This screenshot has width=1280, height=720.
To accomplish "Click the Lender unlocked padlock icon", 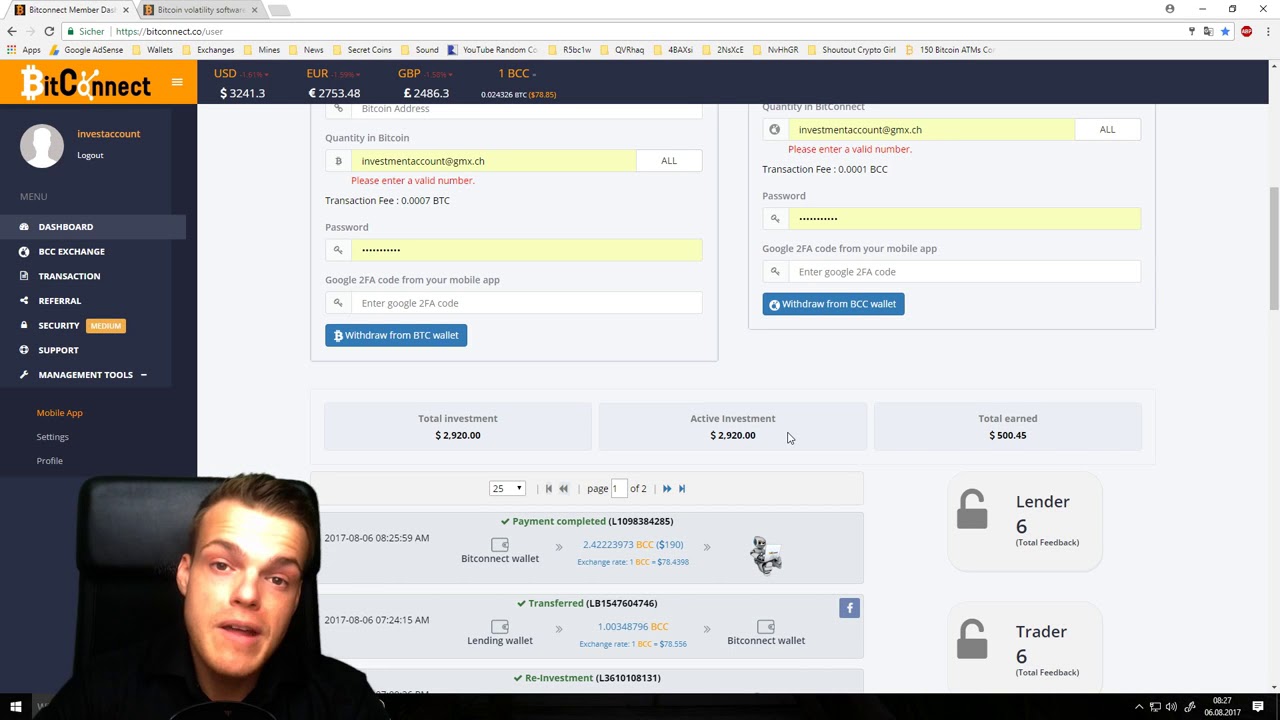I will tap(972, 510).
